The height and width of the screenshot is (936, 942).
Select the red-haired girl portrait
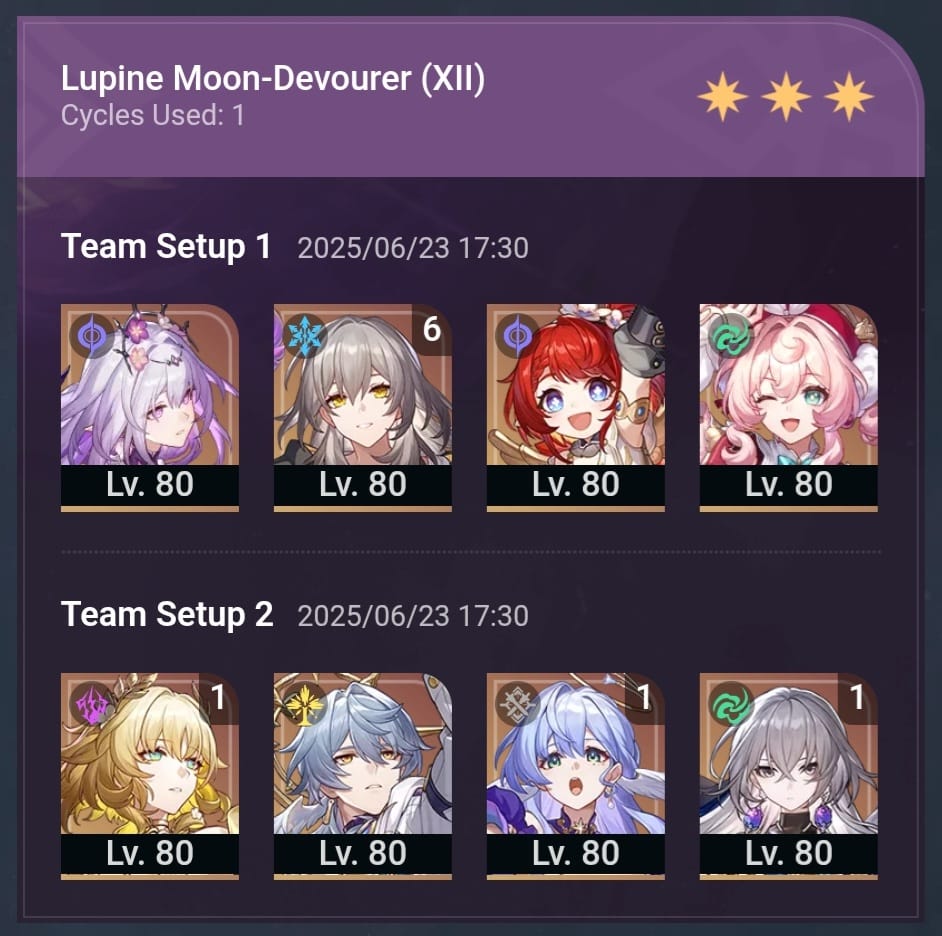tap(576, 407)
